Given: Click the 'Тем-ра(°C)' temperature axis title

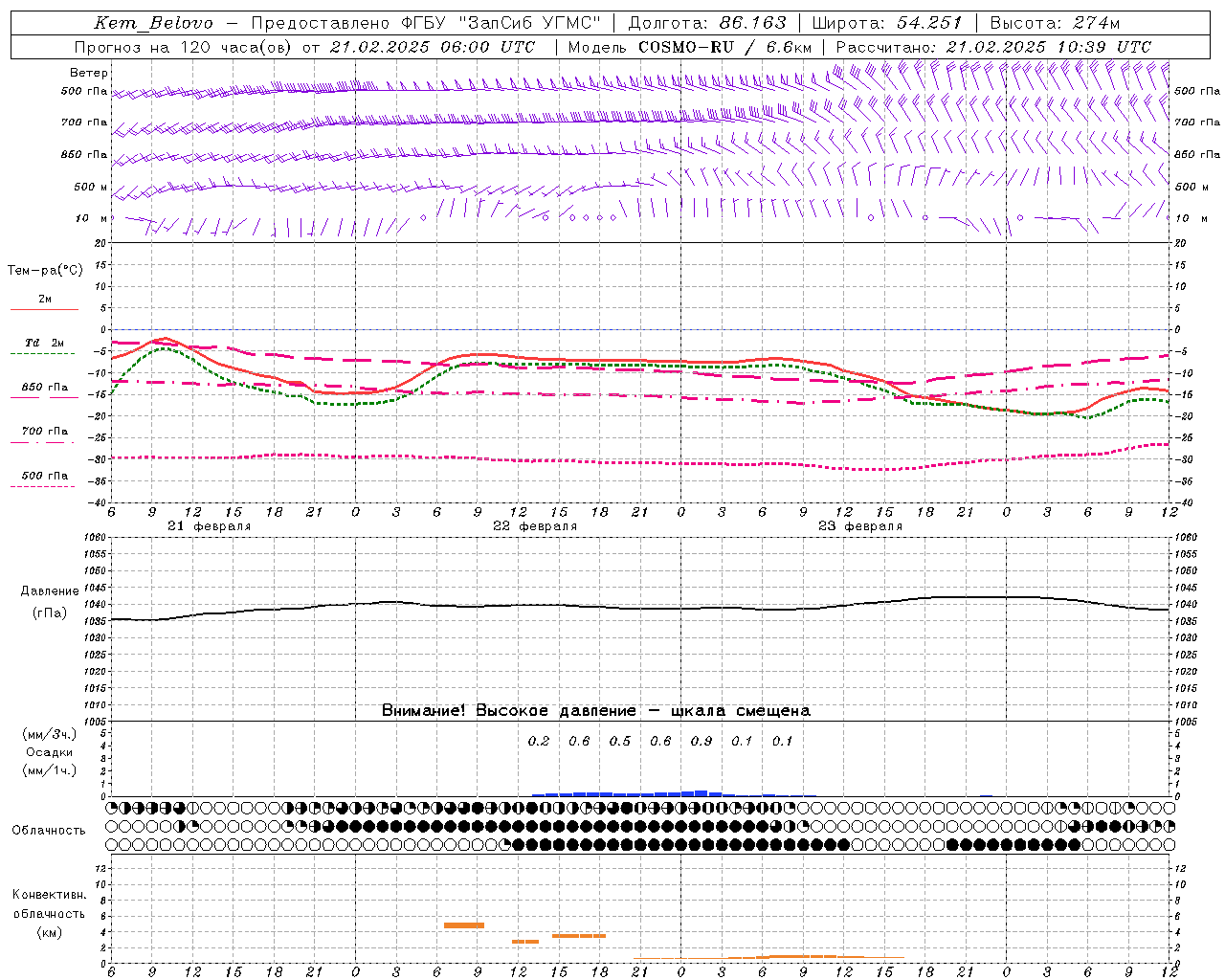Looking at the screenshot, I should (45, 271).
